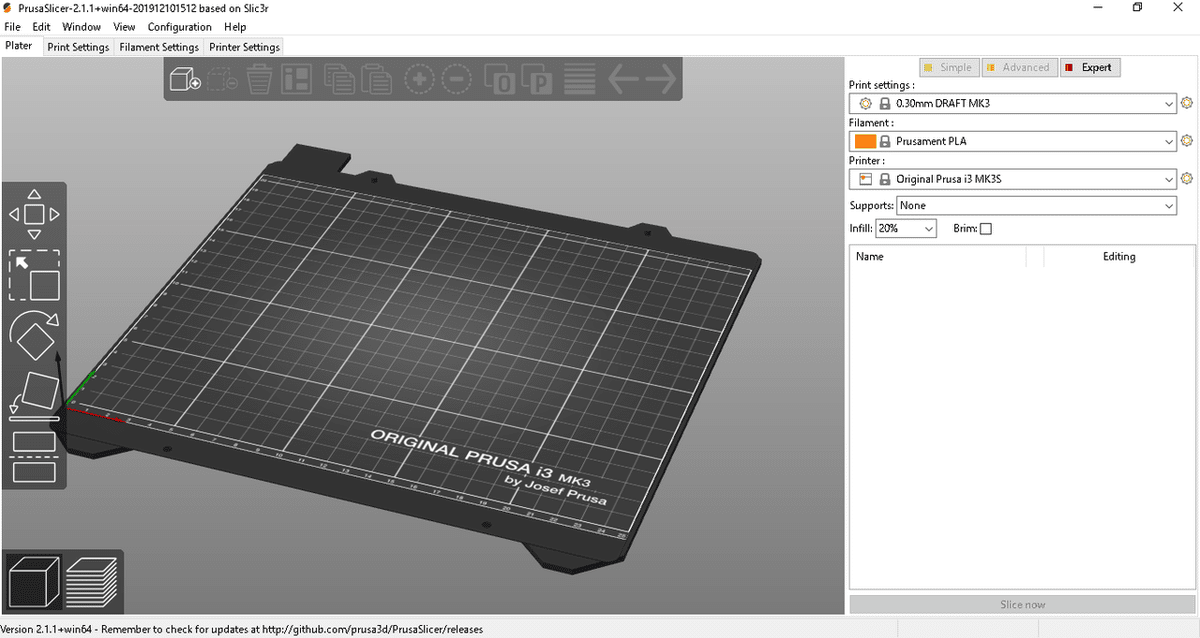This screenshot has height=638, width=1200.
Task: Select the Scale gizmo tool
Action: click(34, 275)
